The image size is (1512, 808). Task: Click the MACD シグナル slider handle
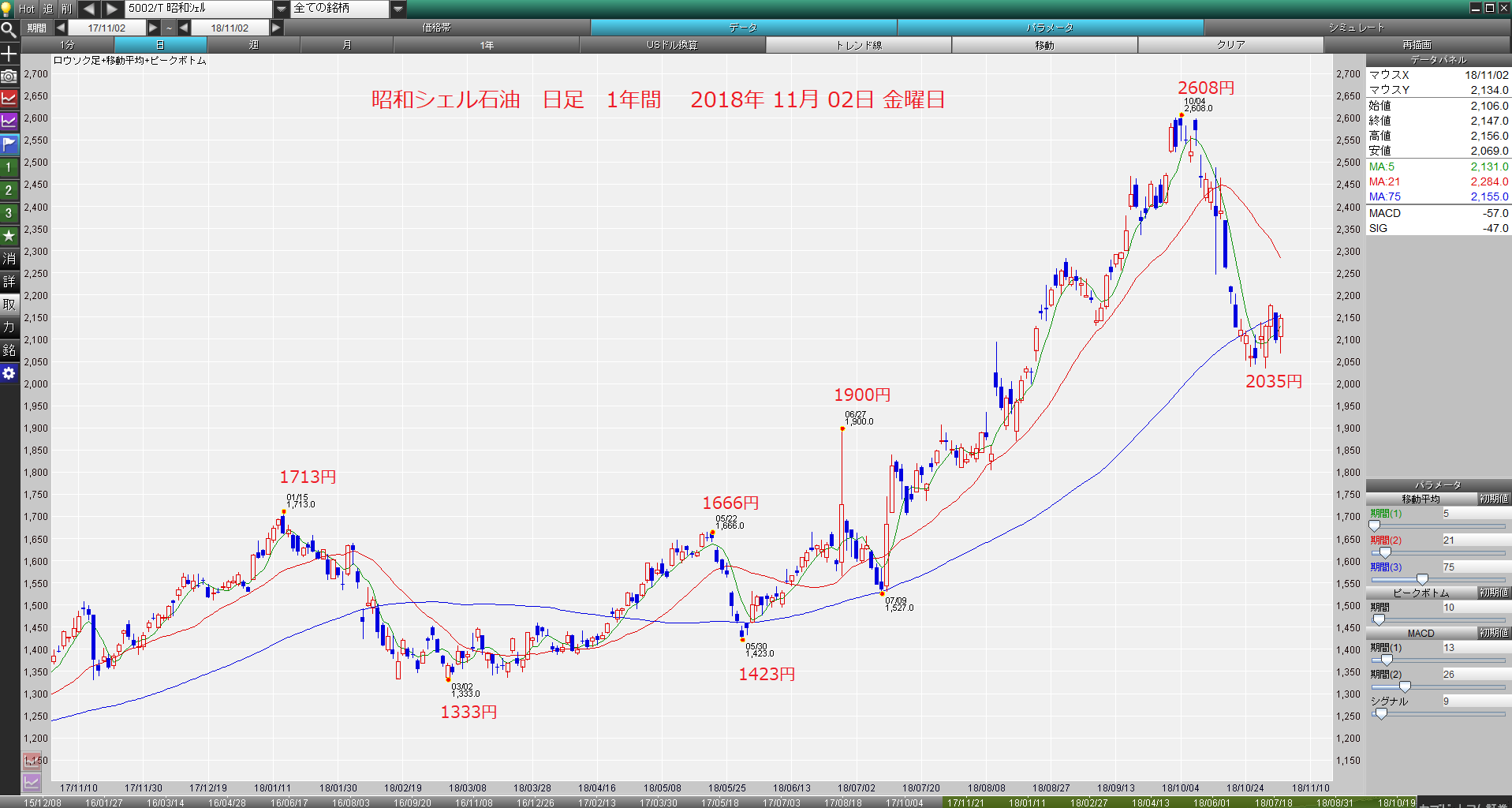click(1380, 713)
